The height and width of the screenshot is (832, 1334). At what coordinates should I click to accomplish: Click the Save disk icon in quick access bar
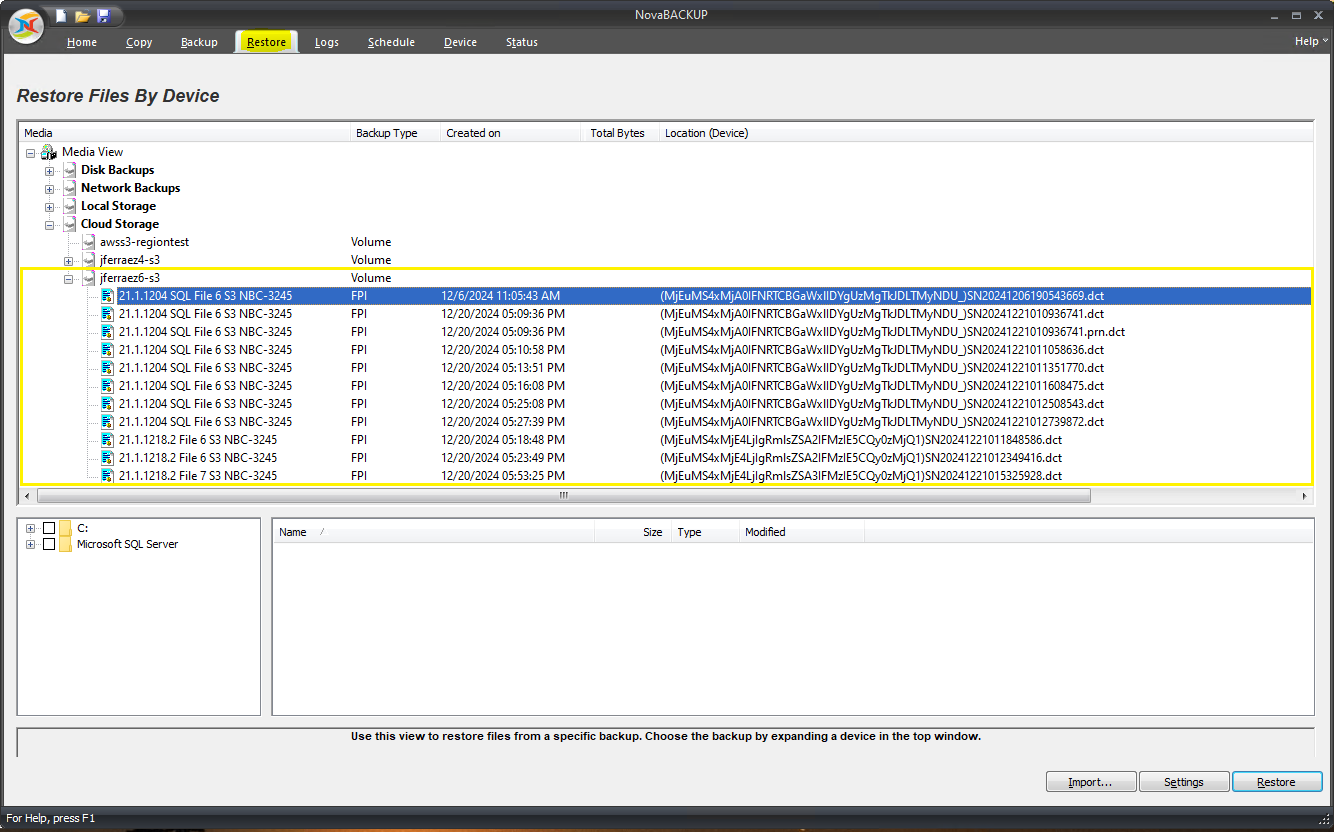pos(104,15)
